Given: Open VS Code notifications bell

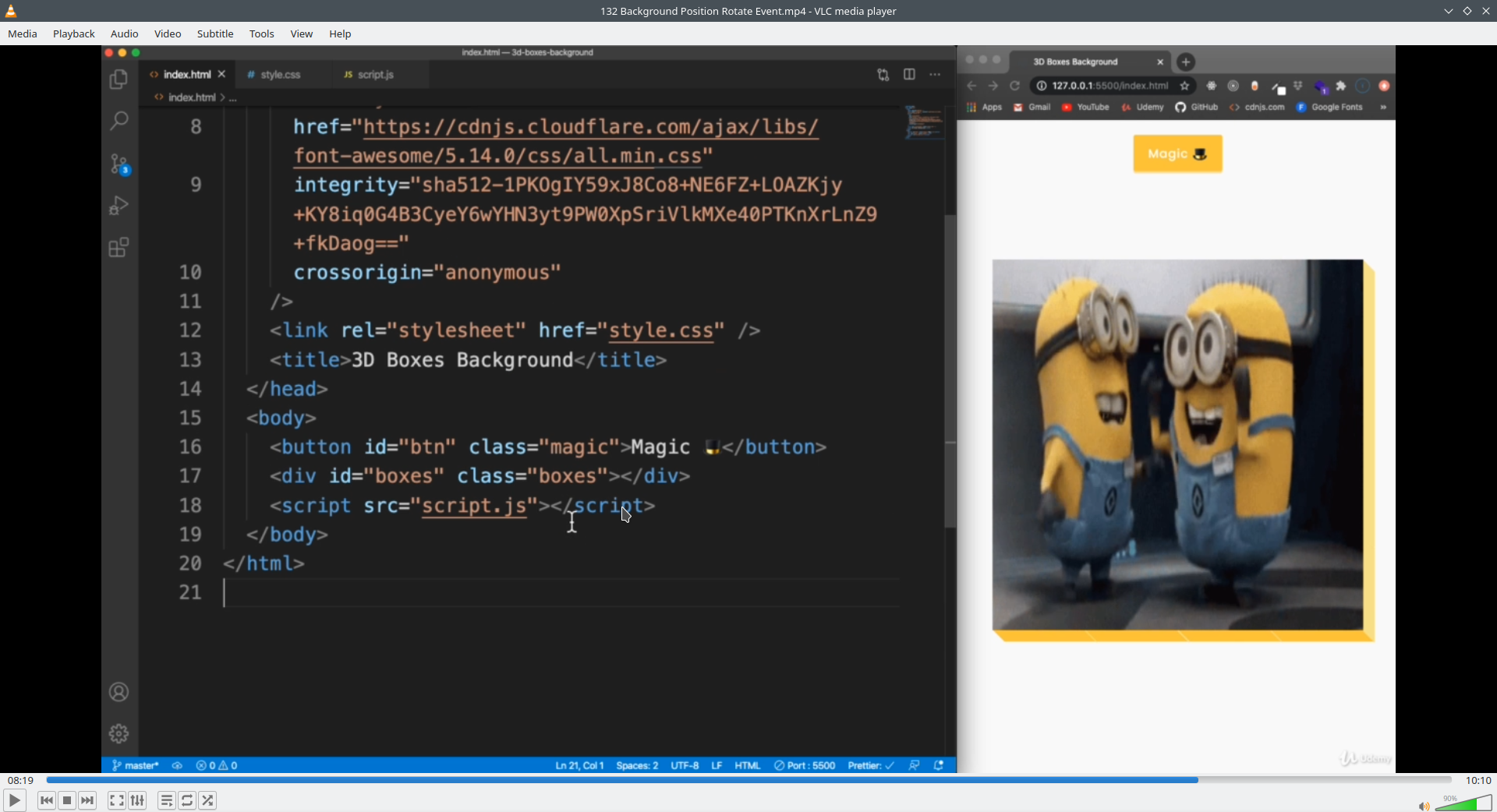Looking at the screenshot, I should tap(940, 766).
